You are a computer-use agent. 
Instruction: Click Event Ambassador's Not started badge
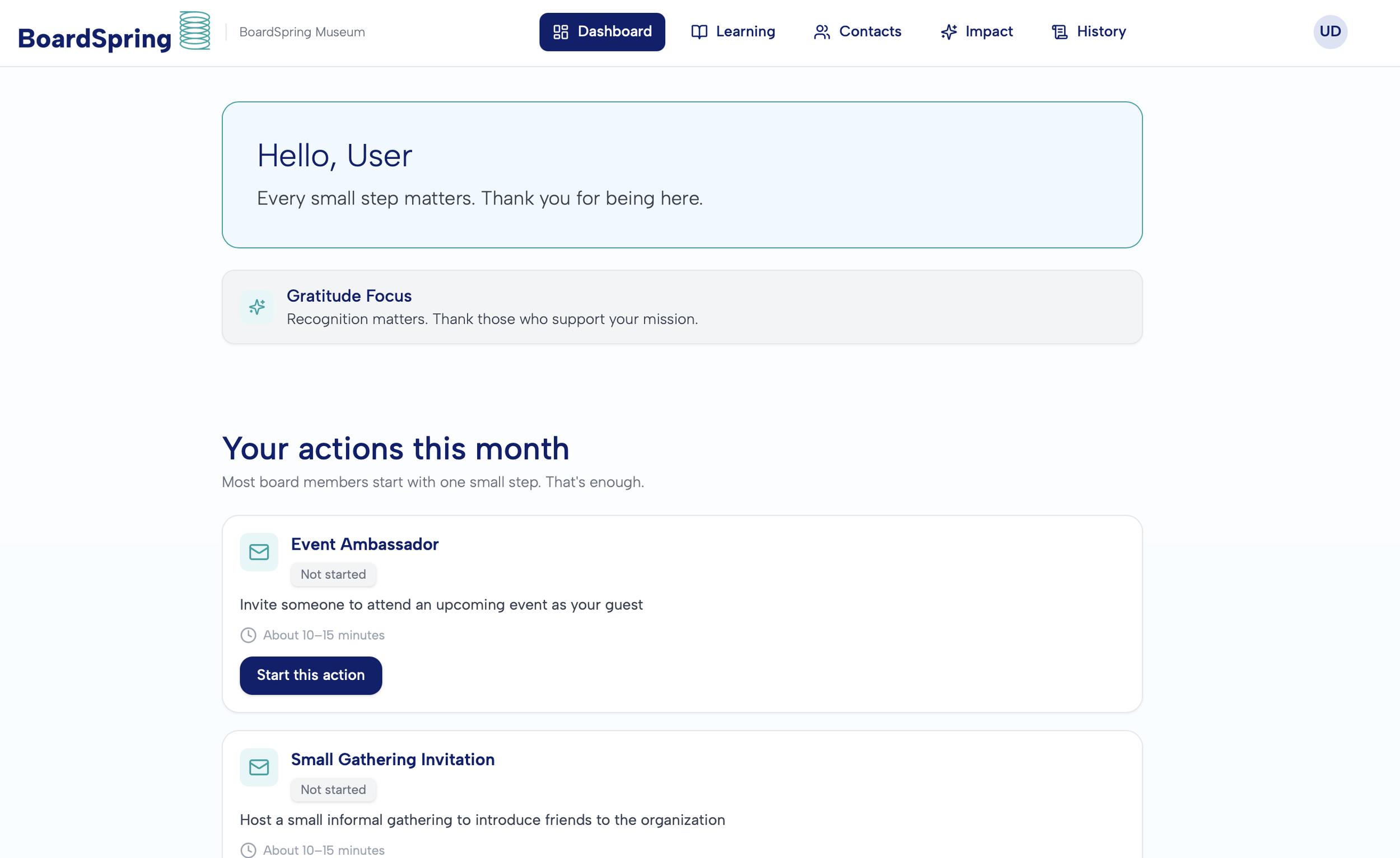pos(333,574)
